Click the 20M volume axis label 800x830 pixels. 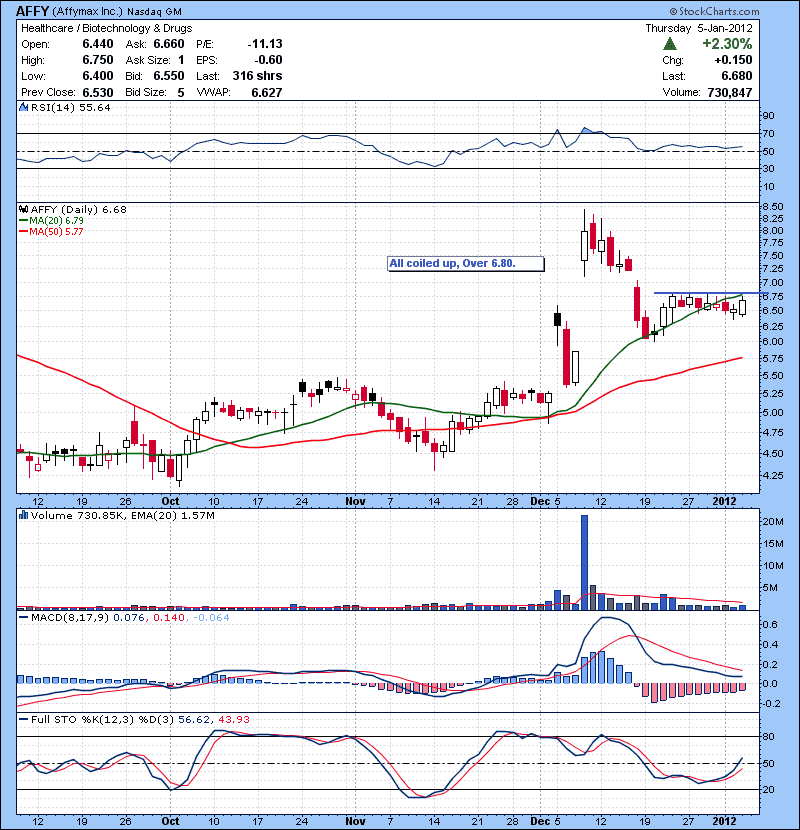pyautogui.click(x=773, y=521)
